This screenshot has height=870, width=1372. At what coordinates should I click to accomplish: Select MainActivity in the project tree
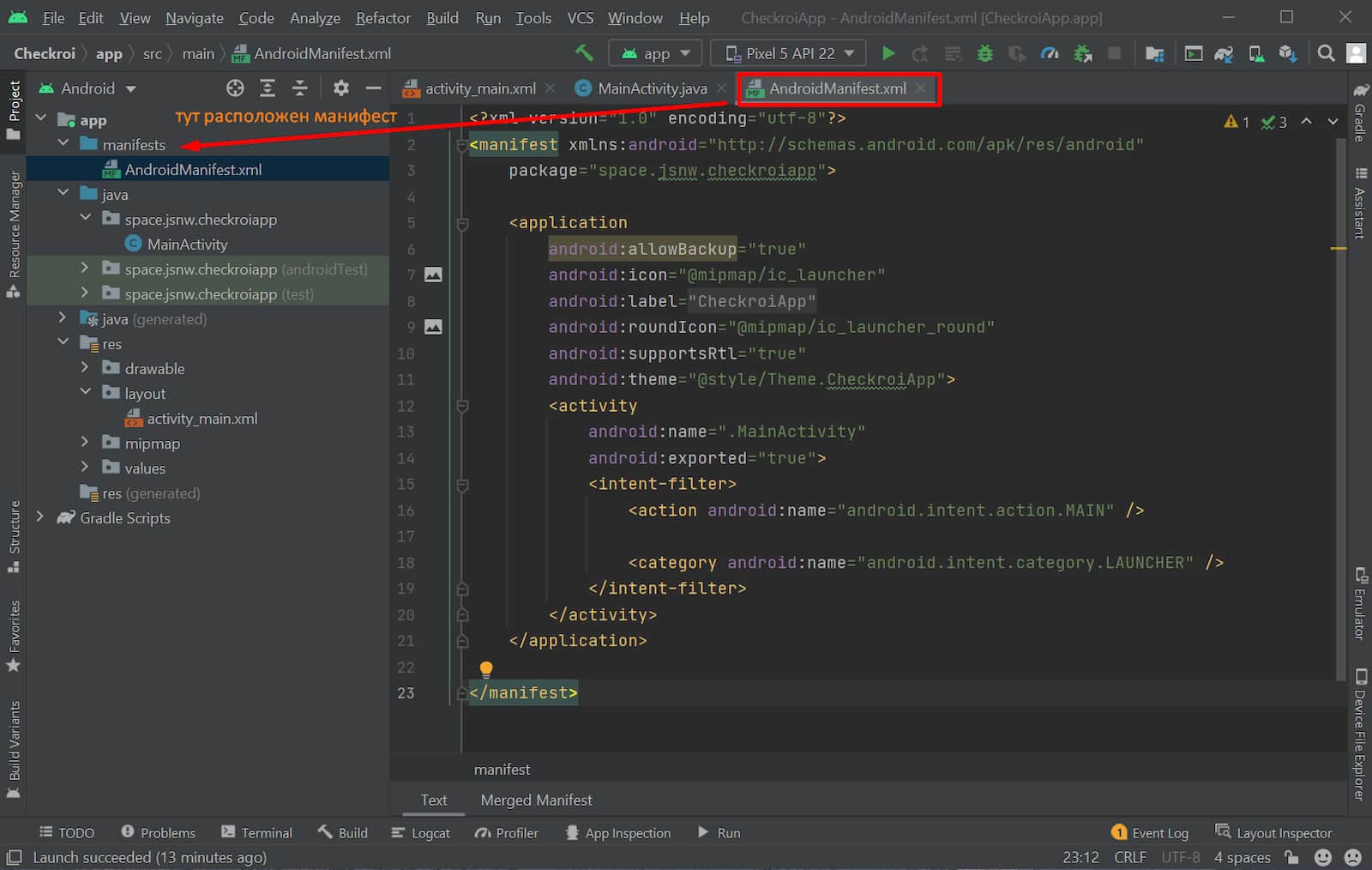point(187,245)
